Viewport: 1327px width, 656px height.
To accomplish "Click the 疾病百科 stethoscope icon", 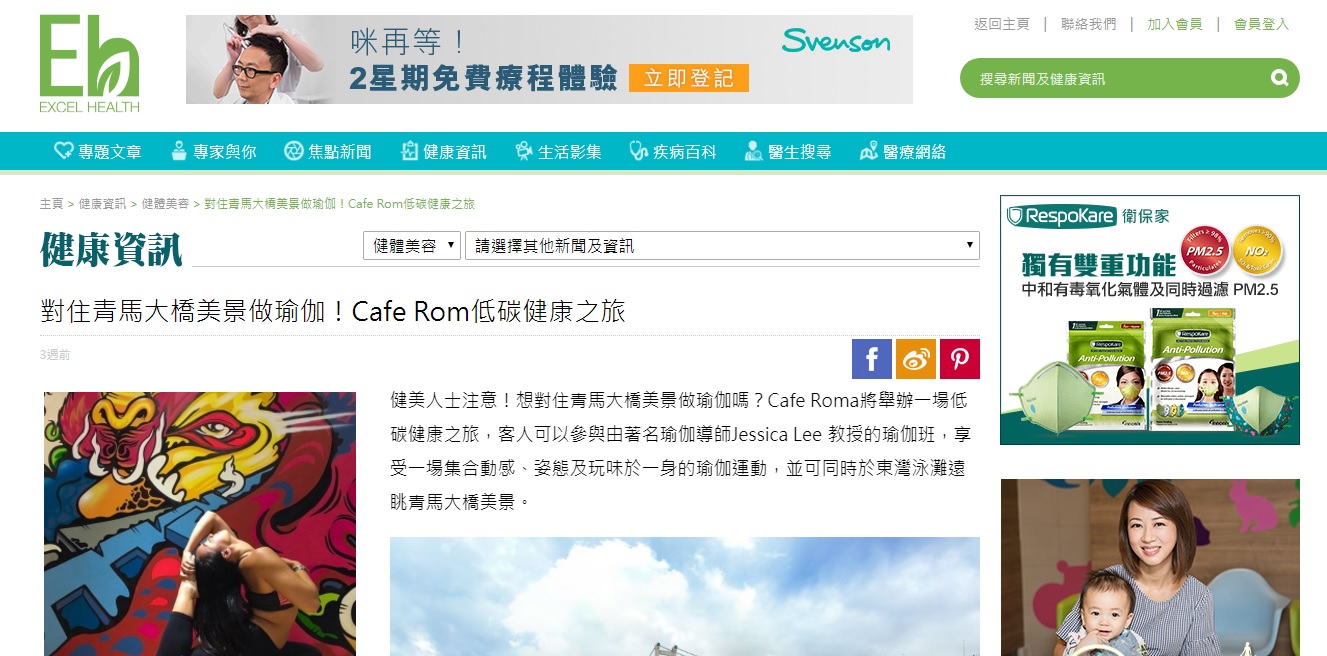I will 639,151.
